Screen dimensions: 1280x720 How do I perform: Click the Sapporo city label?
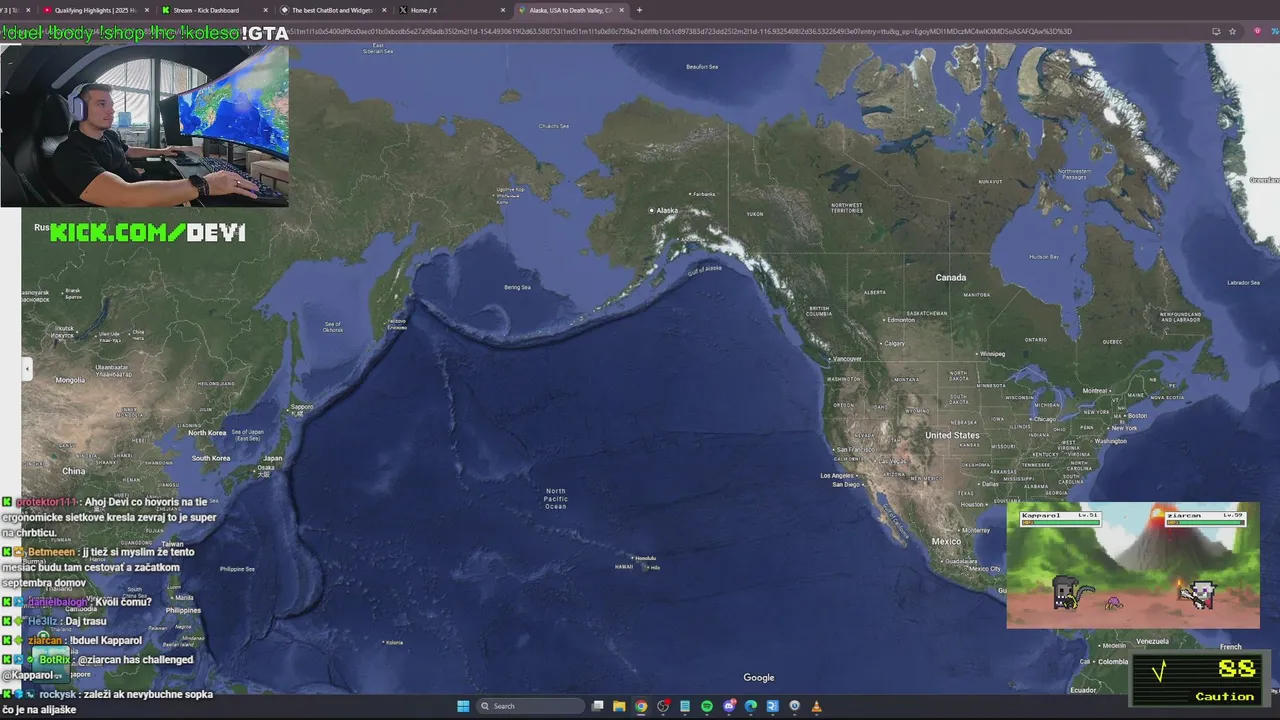301,407
